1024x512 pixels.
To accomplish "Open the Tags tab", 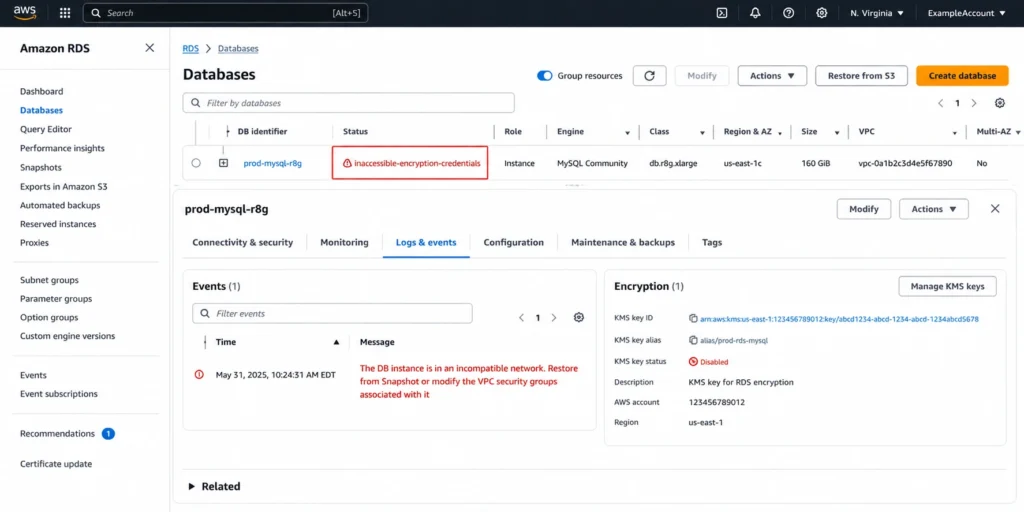I will pyautogui.click(x=712, y=242).
